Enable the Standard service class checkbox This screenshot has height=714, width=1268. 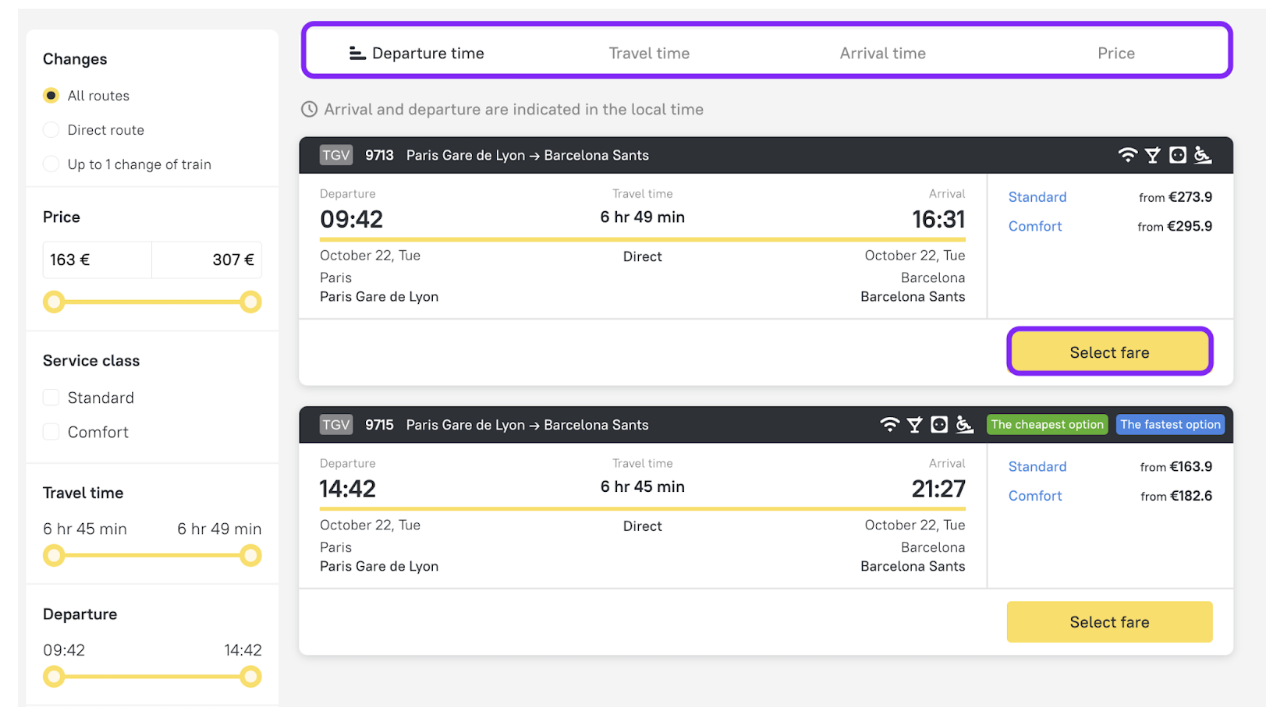(x=51, y=398)
